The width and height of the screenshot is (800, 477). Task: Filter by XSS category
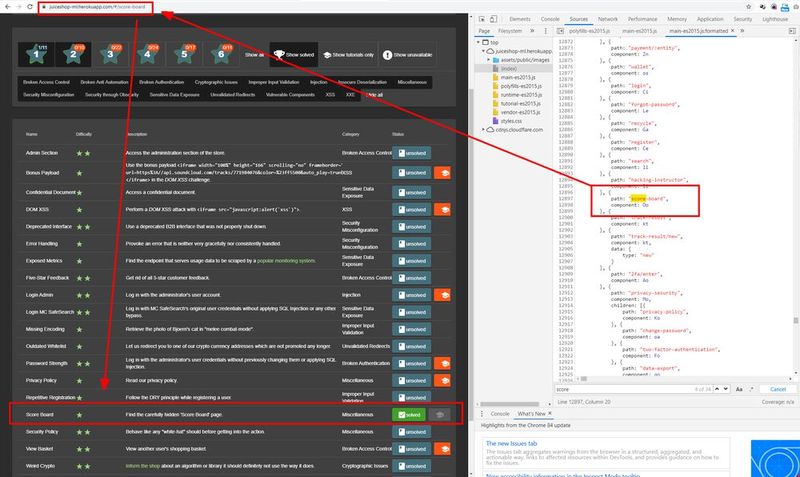click(330, 94)
